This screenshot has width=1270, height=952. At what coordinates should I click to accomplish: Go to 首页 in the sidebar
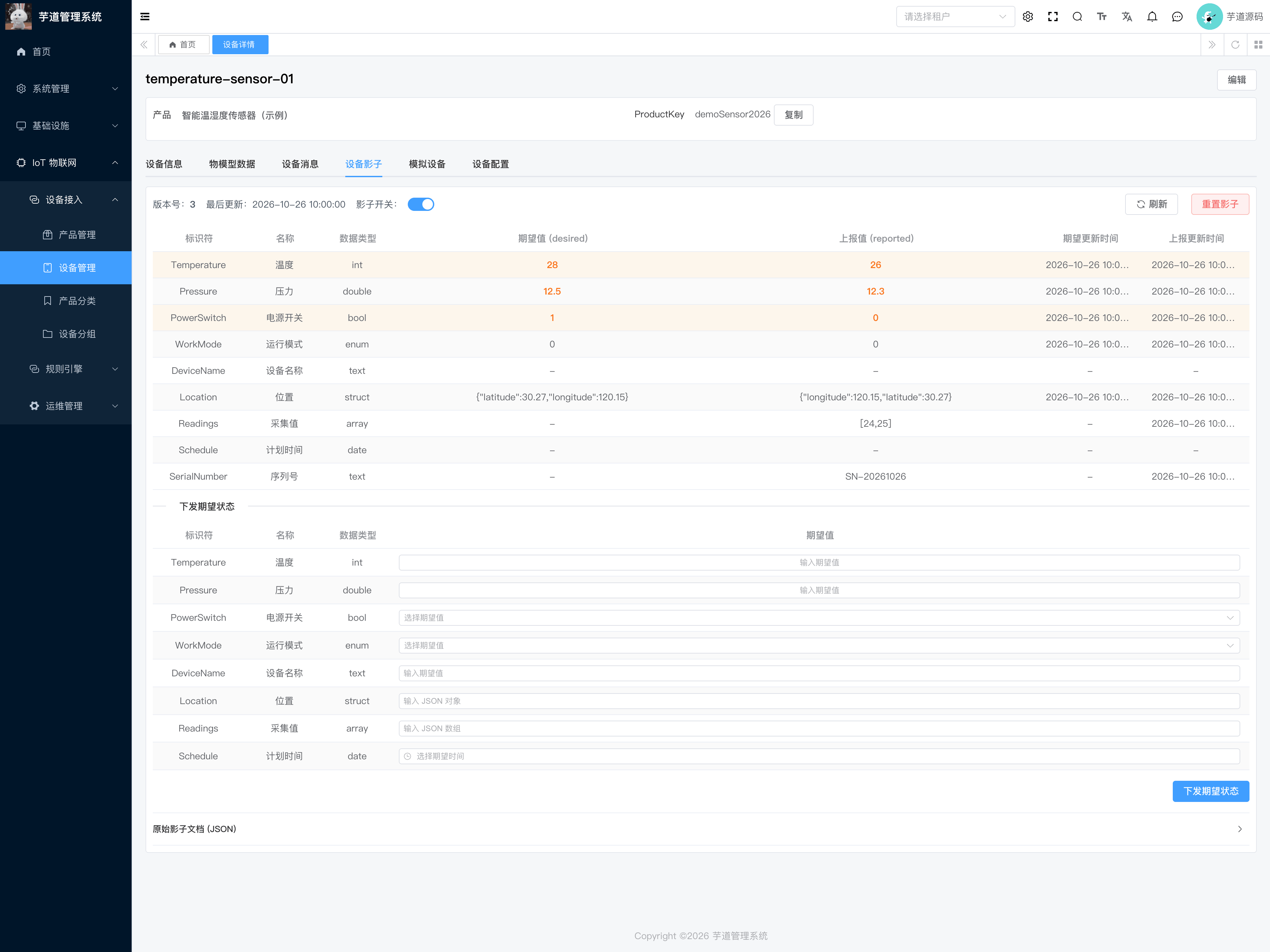point(65,52)
